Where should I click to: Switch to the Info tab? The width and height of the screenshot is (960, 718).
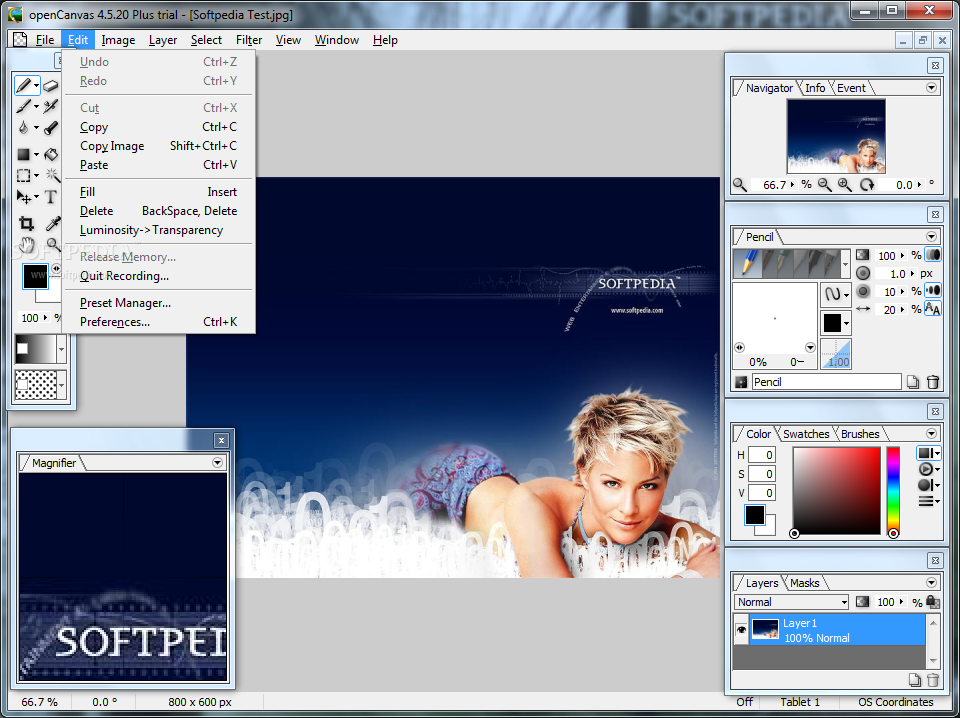(x=815, y=88)
